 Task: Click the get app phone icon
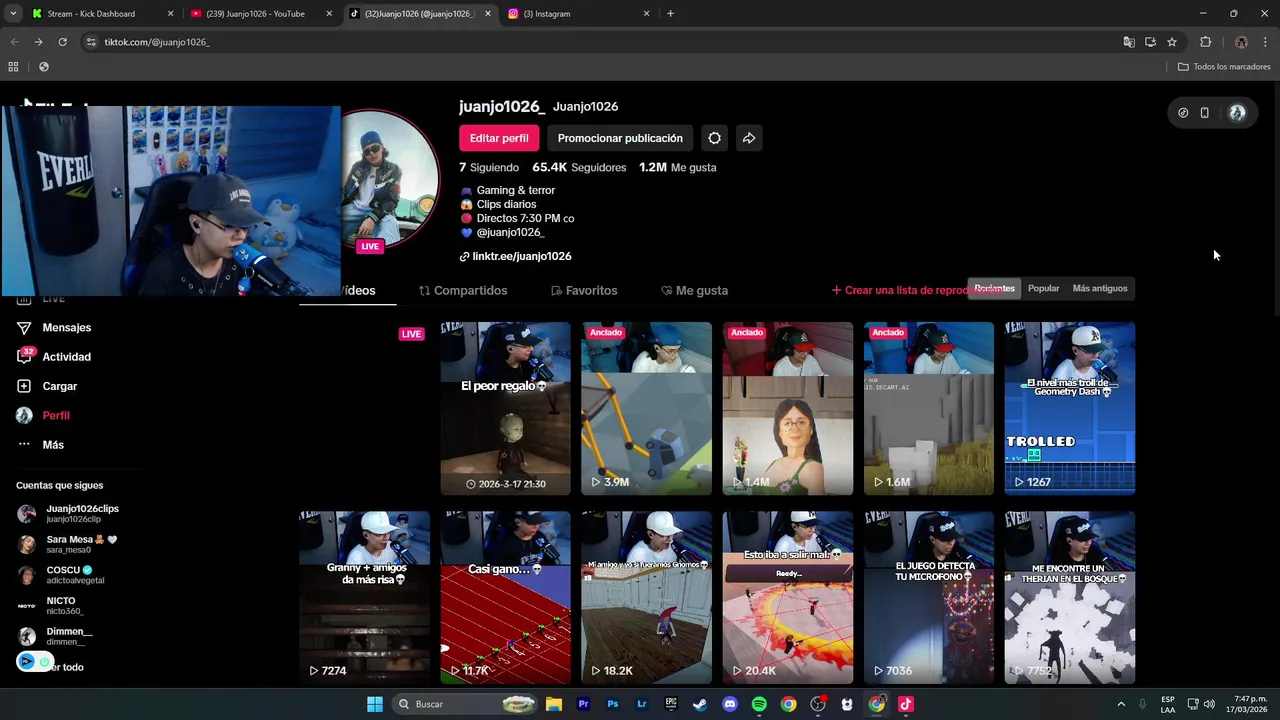[x=1204, y=113]
